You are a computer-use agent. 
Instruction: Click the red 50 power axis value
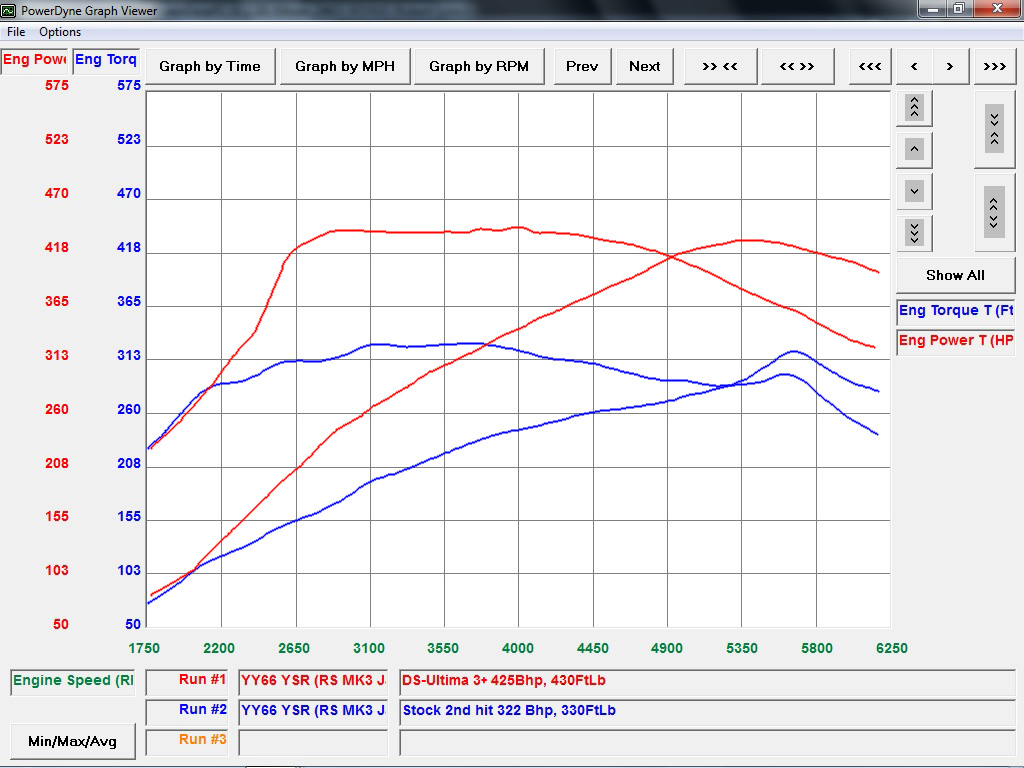pyautogui.click(x=61, y=625)
